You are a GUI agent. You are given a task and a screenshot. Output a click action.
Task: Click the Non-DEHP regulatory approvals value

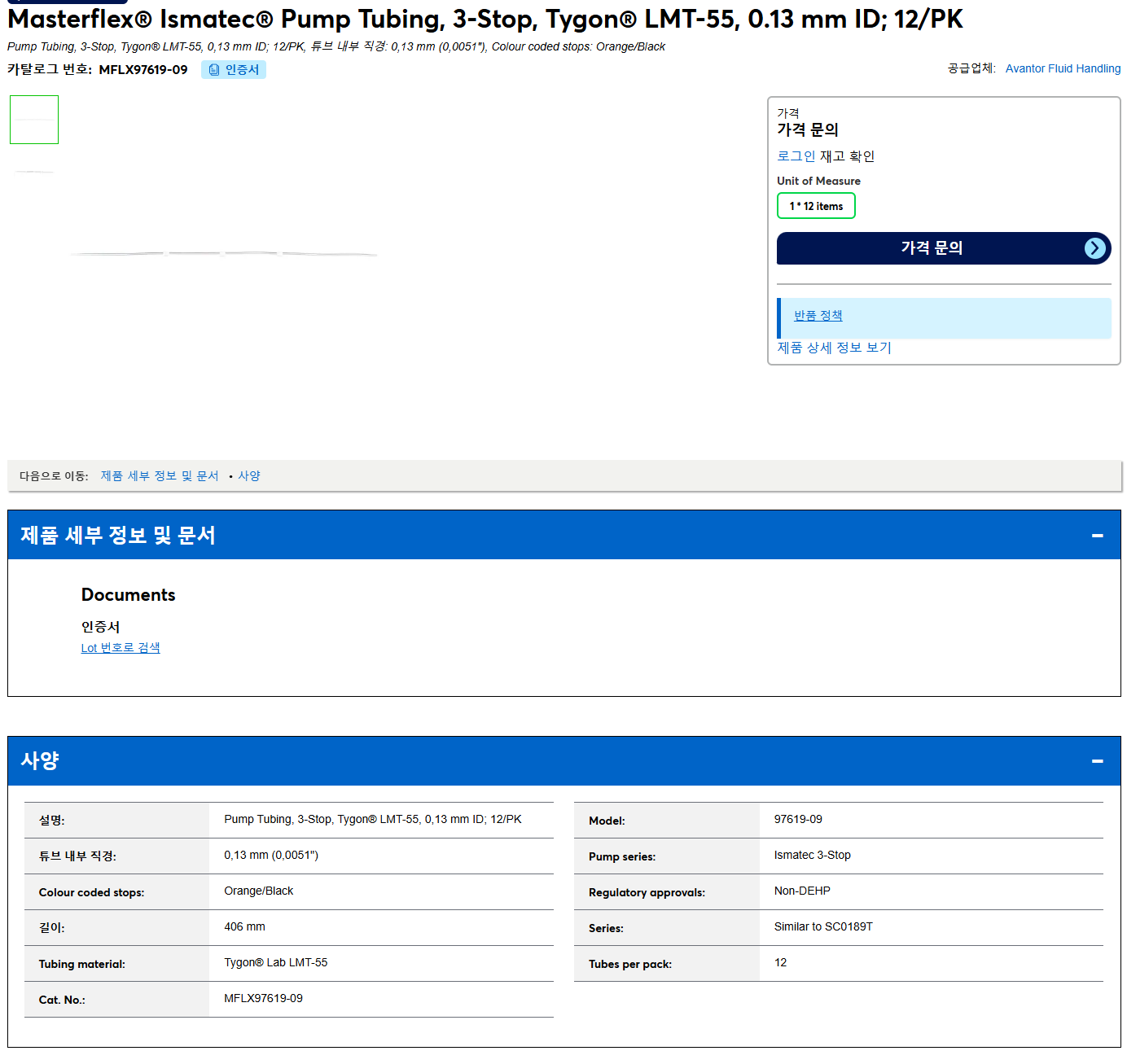tap(802, 891)
